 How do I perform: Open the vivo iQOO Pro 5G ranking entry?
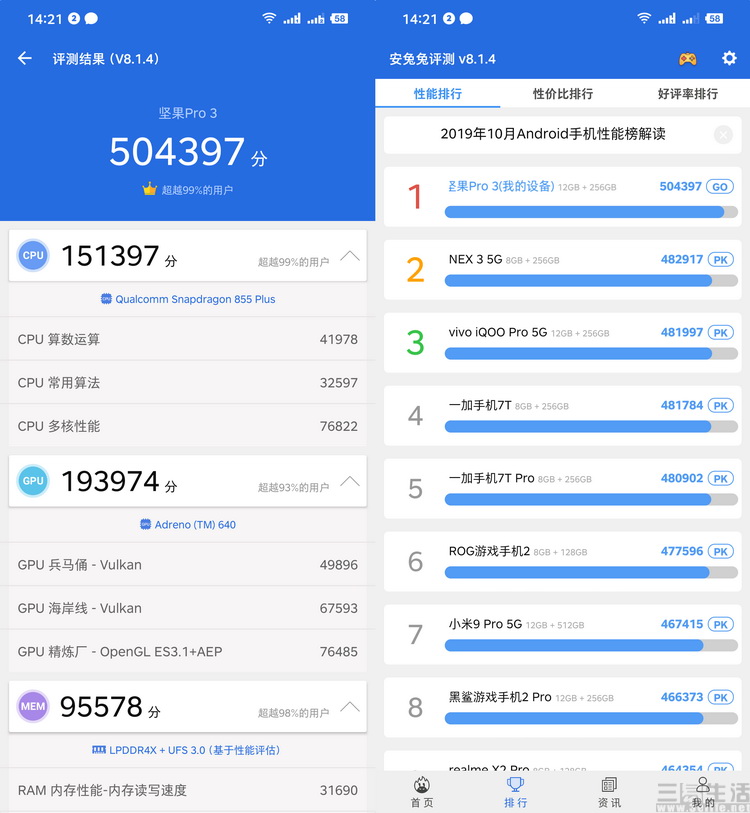563,342
